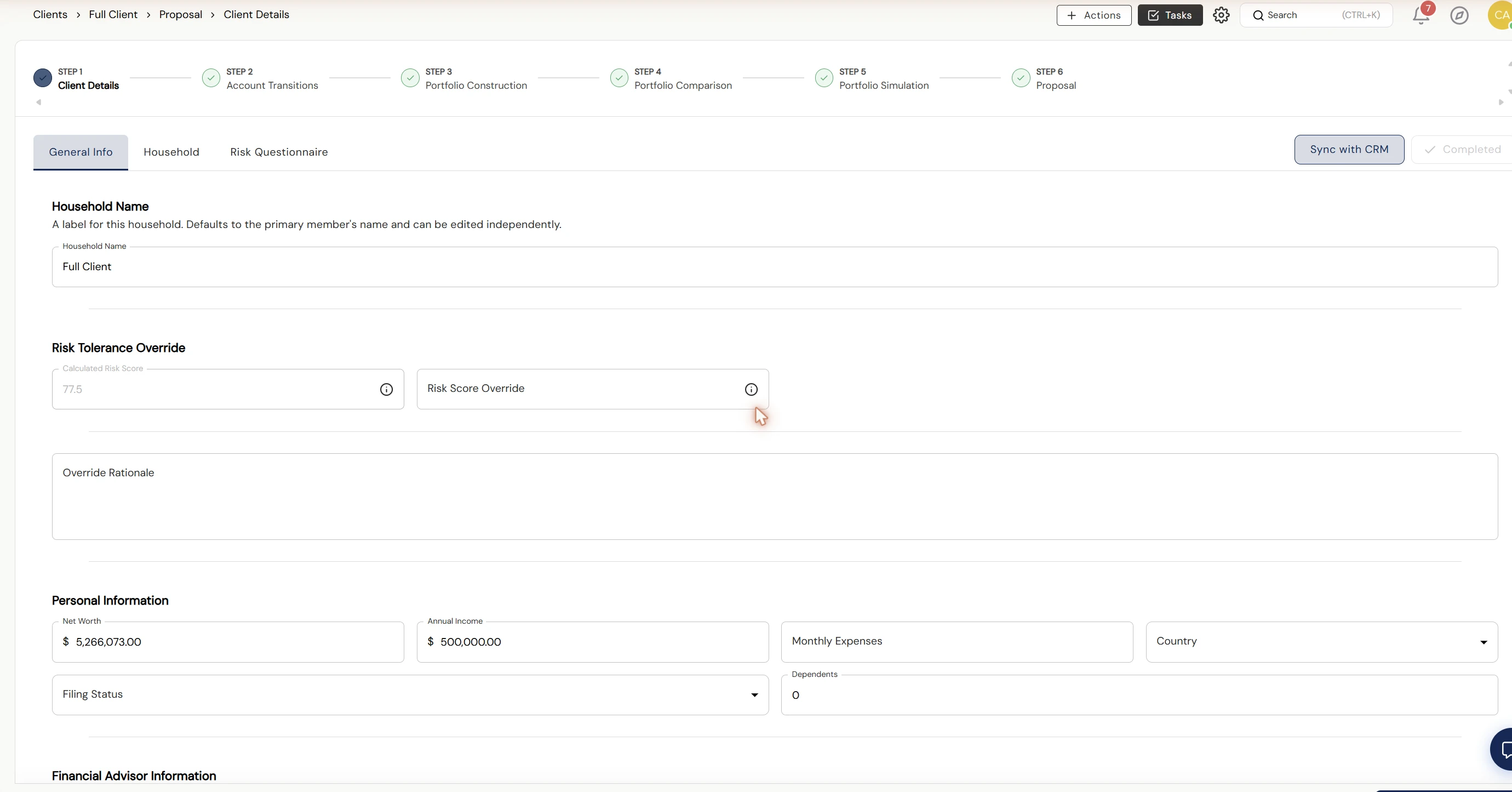
Task: Click the Step 1 Client Details circle
Action: tap(42, 78)
